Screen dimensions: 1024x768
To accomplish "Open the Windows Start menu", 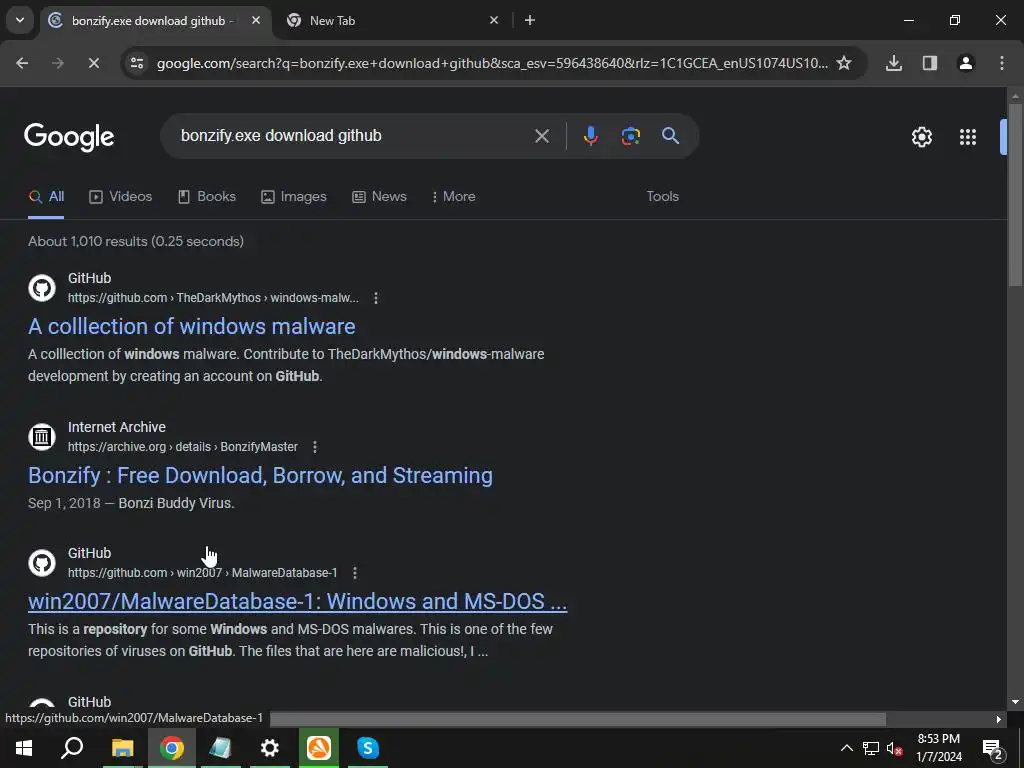I will [24, 748].
